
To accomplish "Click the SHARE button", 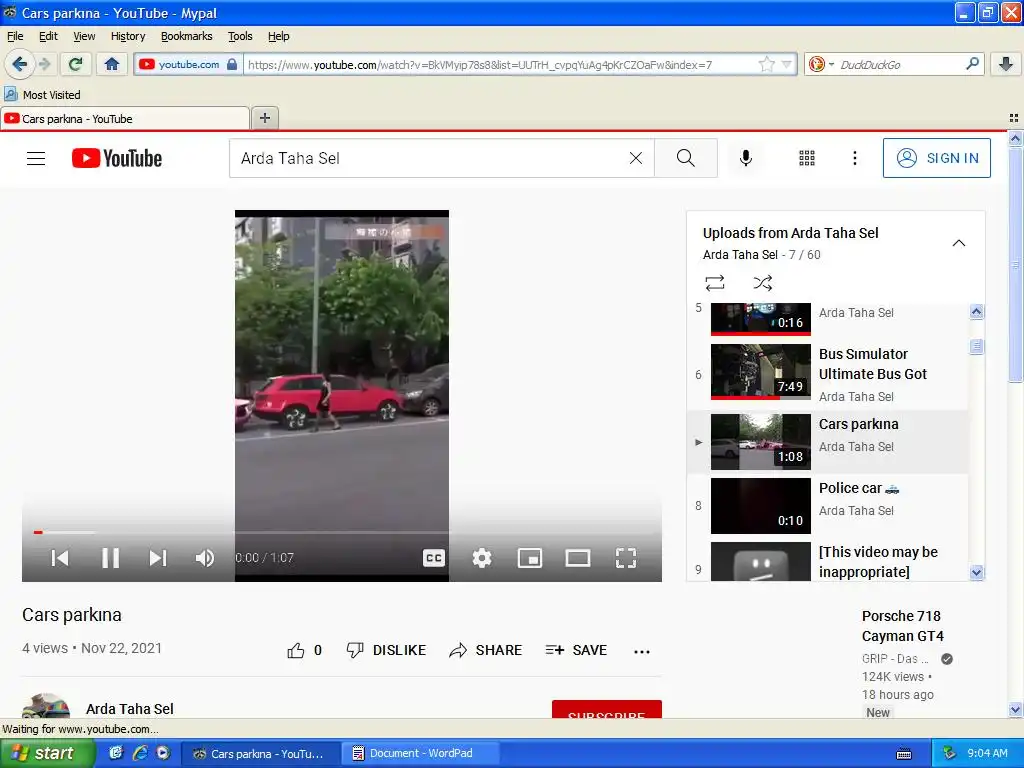I will [x=486, y=650].
